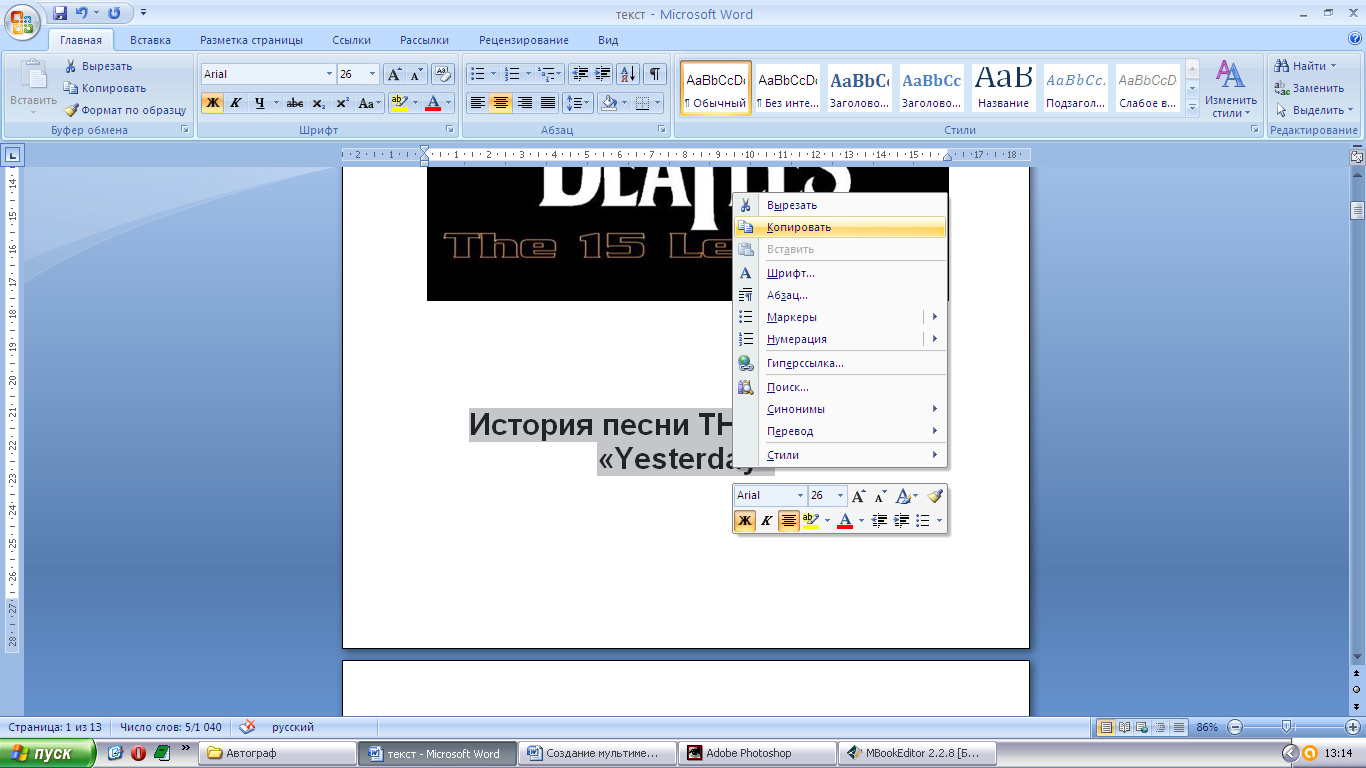1366x768 pixels.
Task: Undo last action in Quick Access toolbar
Action: pos(82,14)
